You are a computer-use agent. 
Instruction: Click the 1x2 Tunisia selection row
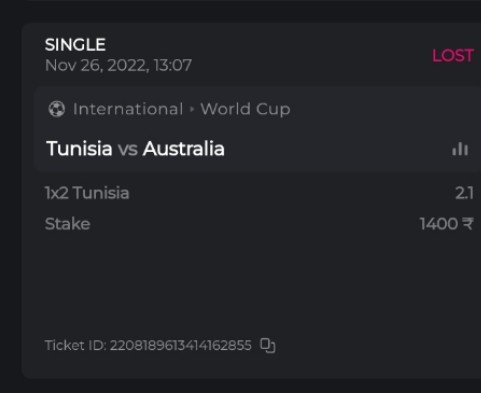tap(259, 193)
